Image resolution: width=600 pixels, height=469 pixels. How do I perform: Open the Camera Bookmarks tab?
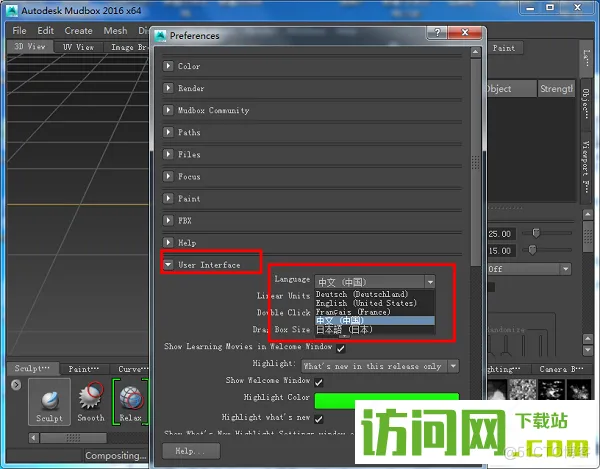561,369
